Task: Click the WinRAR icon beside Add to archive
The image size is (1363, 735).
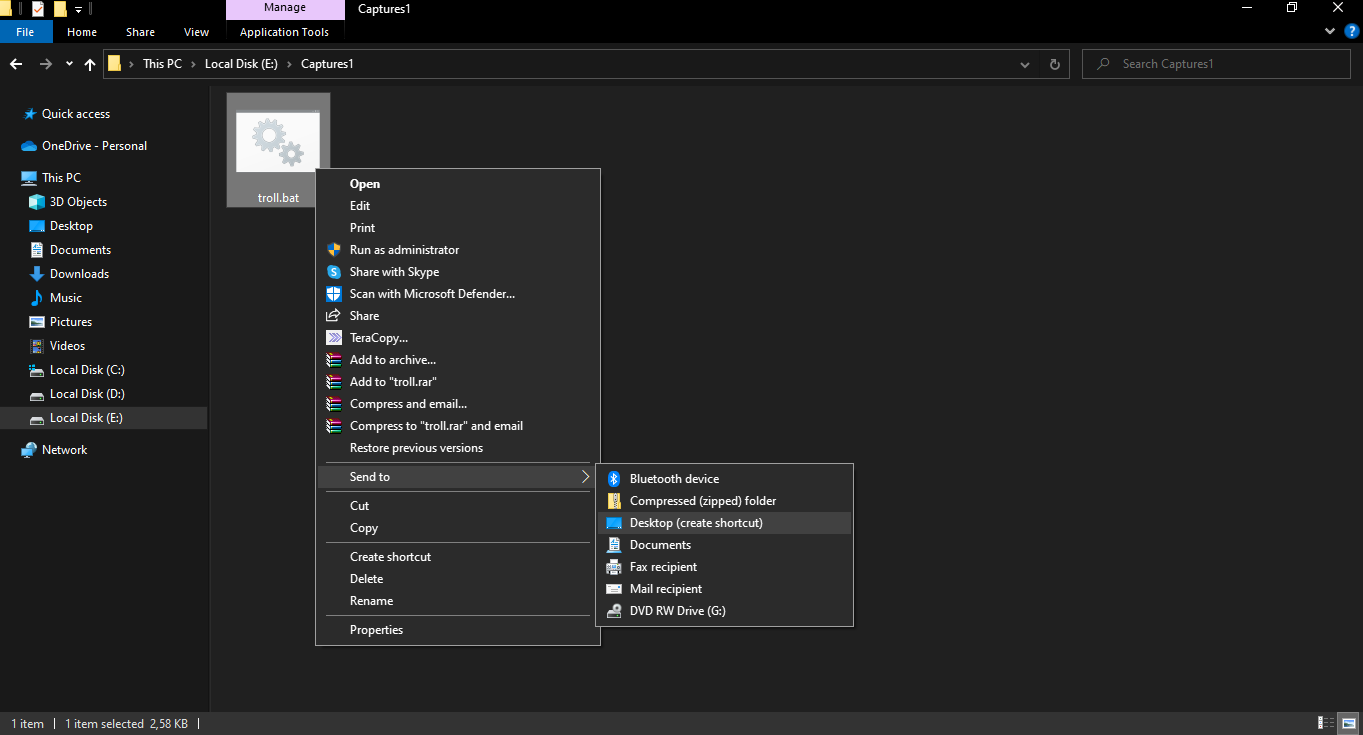Action: 334,360
